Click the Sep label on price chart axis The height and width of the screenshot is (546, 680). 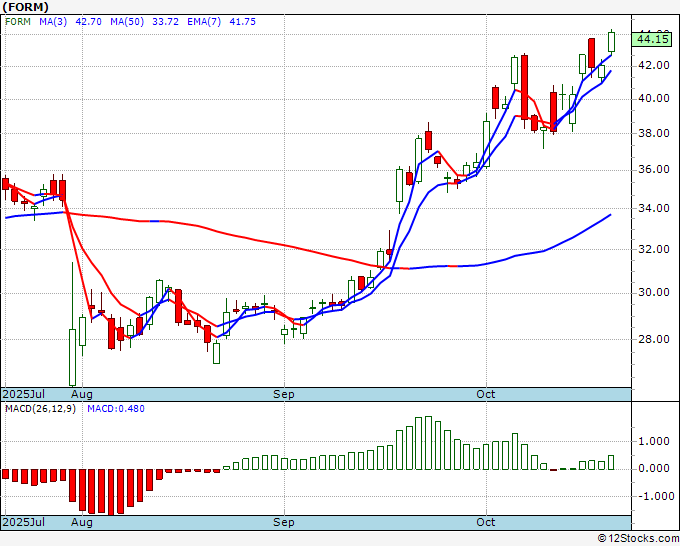tap(284, 394)
